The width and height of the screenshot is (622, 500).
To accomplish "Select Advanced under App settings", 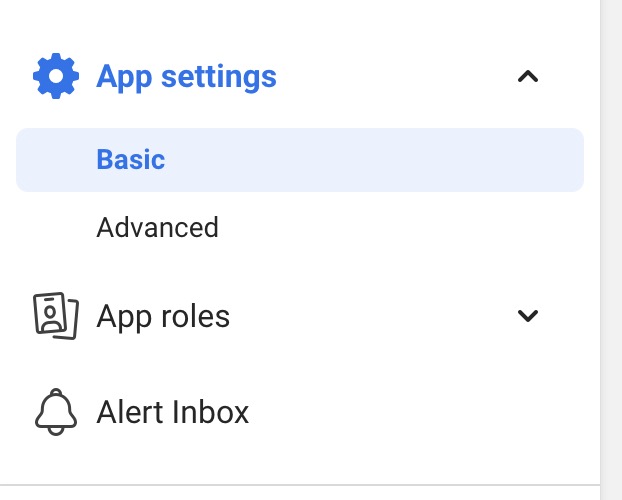I will click(x=157, y=228).
